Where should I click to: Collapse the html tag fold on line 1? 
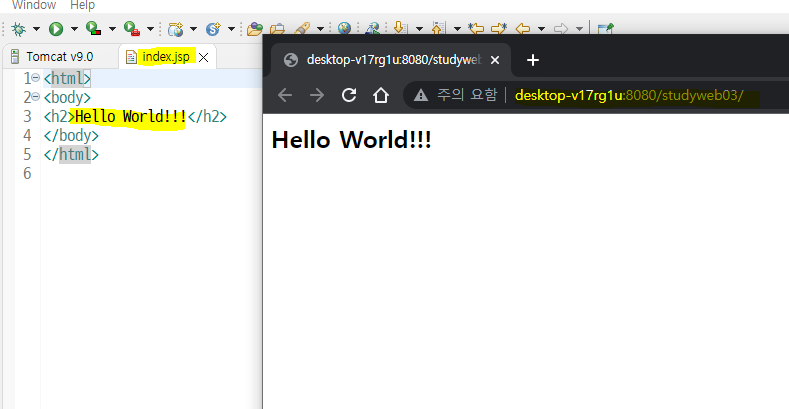[x=36, y=78]
